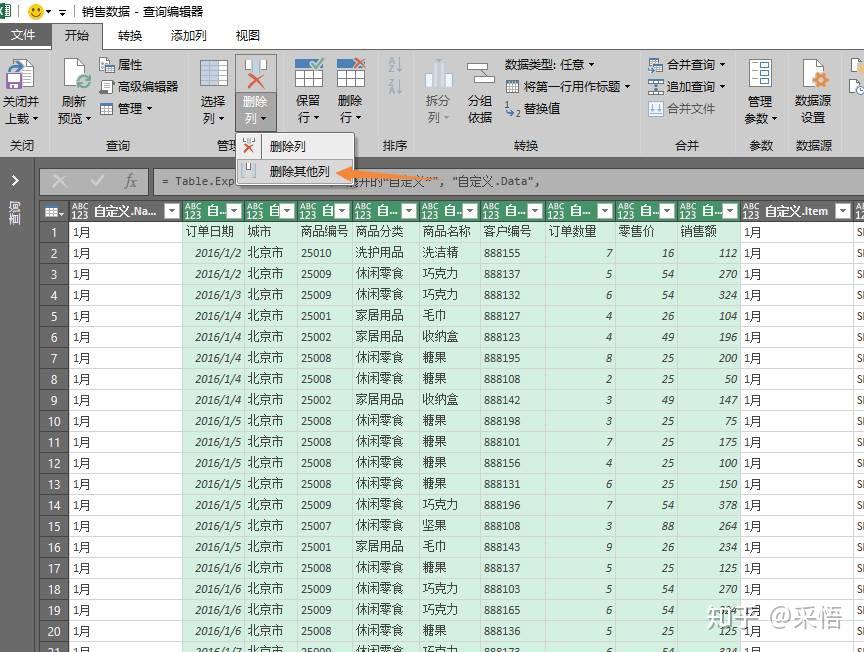This screenshot has width=864, height=652.
Task: Expand the queries pane chevron
Action: coord(15,181)
